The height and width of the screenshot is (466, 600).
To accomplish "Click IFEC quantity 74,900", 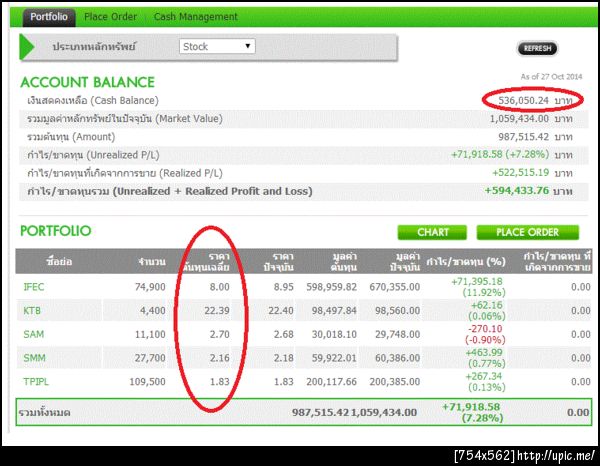I will point(150,287).
